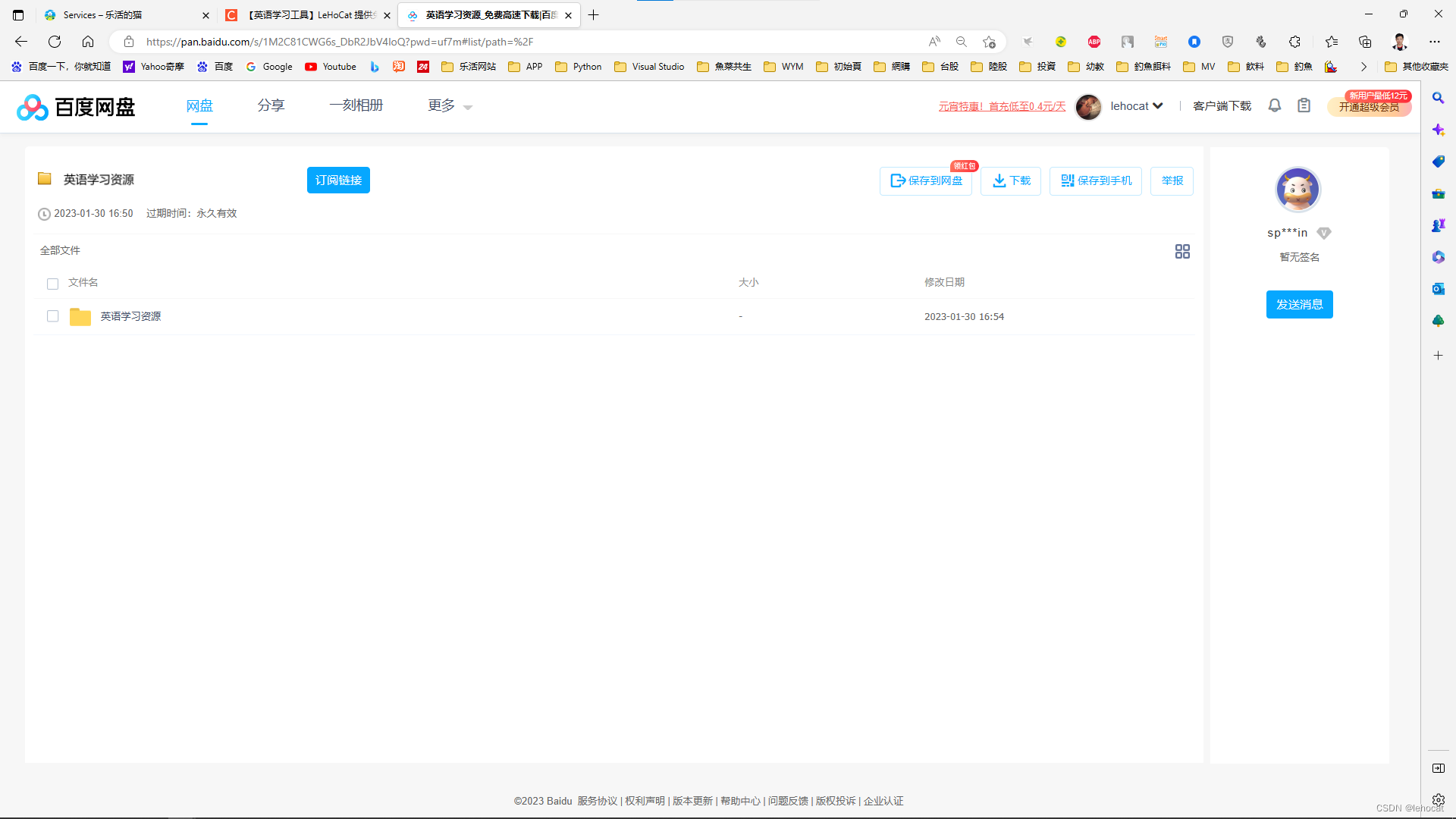Screen dimensions: 1456x819
Task: Click the Baidu Netdisk logo
Action: [x=76, y=107]
